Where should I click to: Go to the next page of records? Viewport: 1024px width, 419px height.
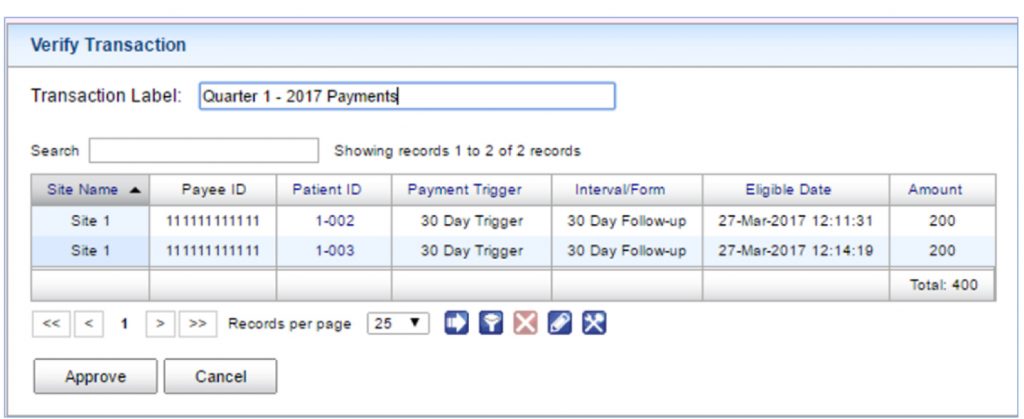coord(160,324)
